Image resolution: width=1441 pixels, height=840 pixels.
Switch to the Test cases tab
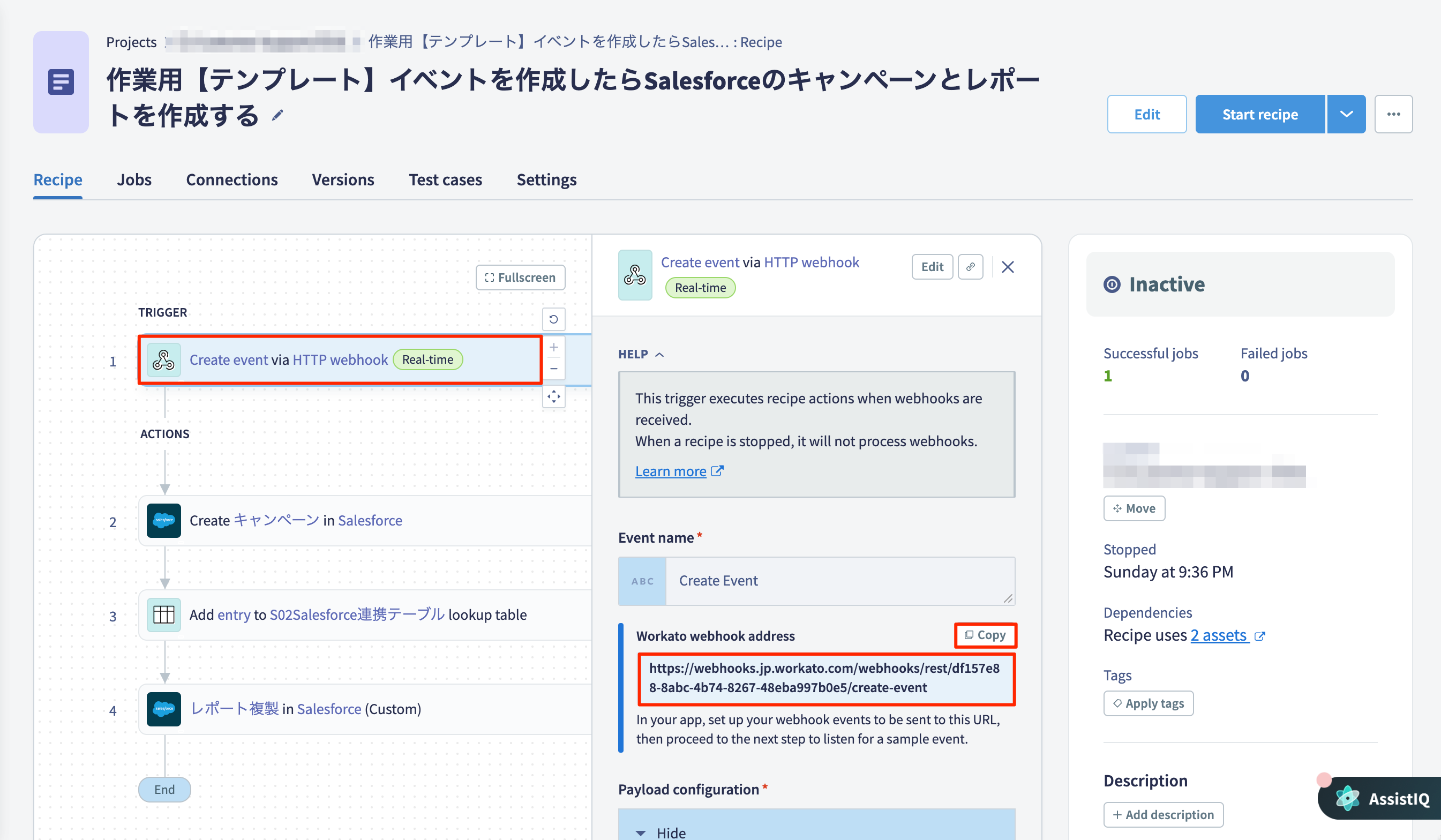coord(445,179)
